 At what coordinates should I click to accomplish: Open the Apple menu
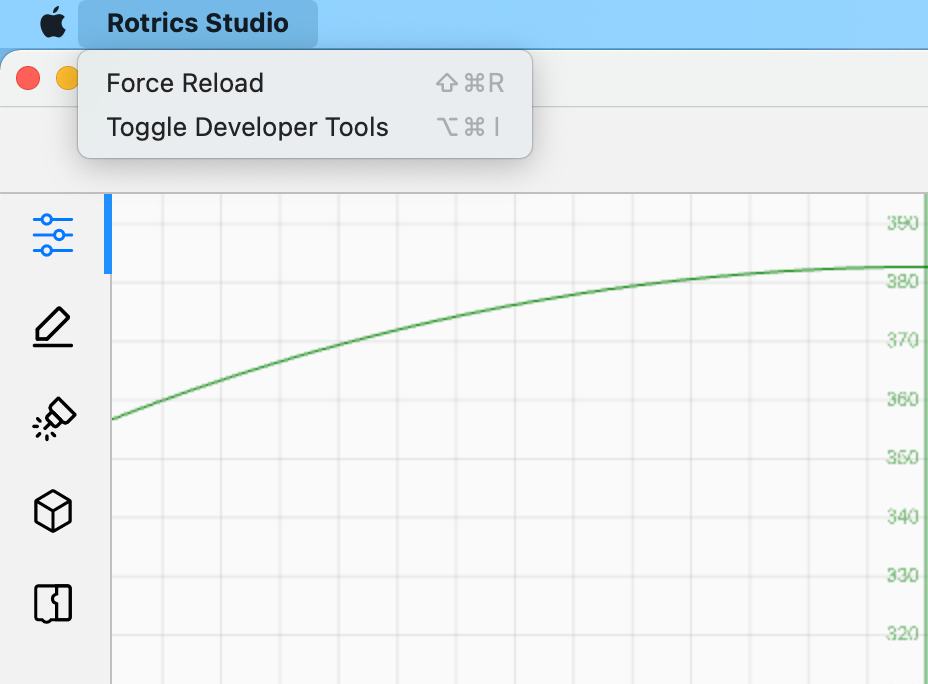click(53, 23)
